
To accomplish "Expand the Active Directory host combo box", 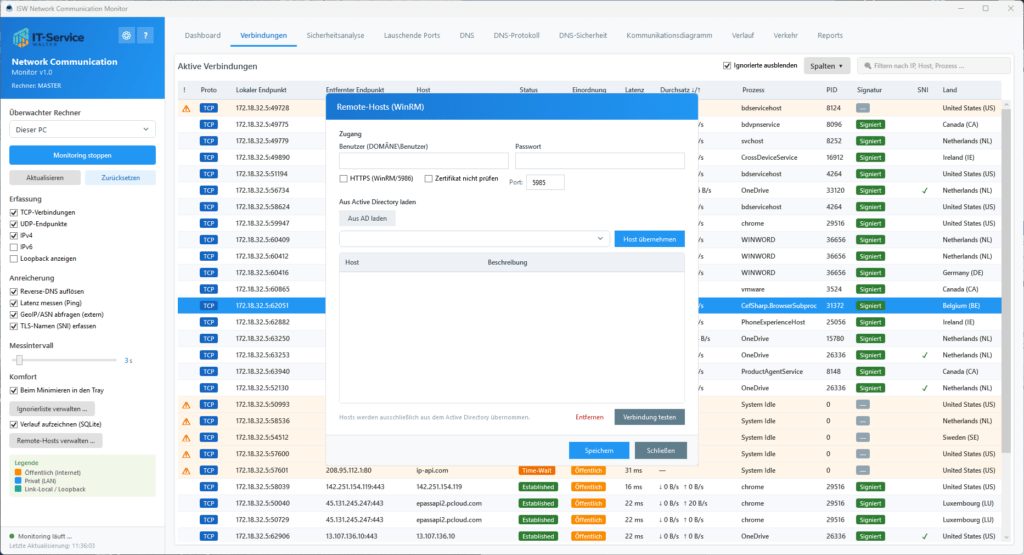I will (474, 239).
